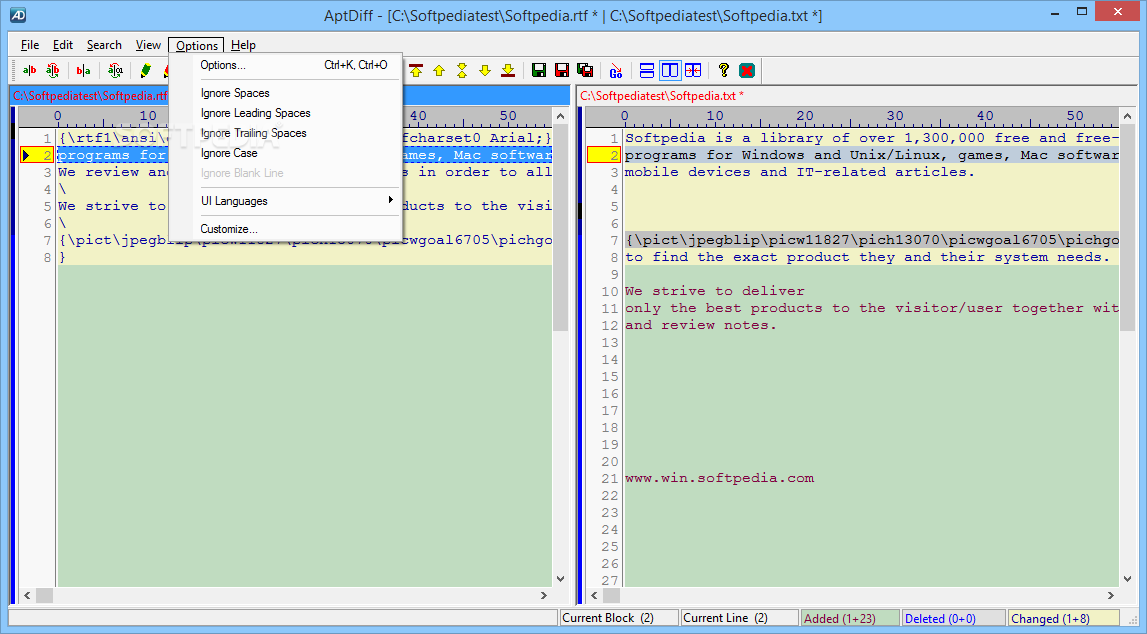The width and height of the screenshot is (1147, 634).
Task: Click the left pane vertical scrollbar thumb
Action: [x=560, y=228]
